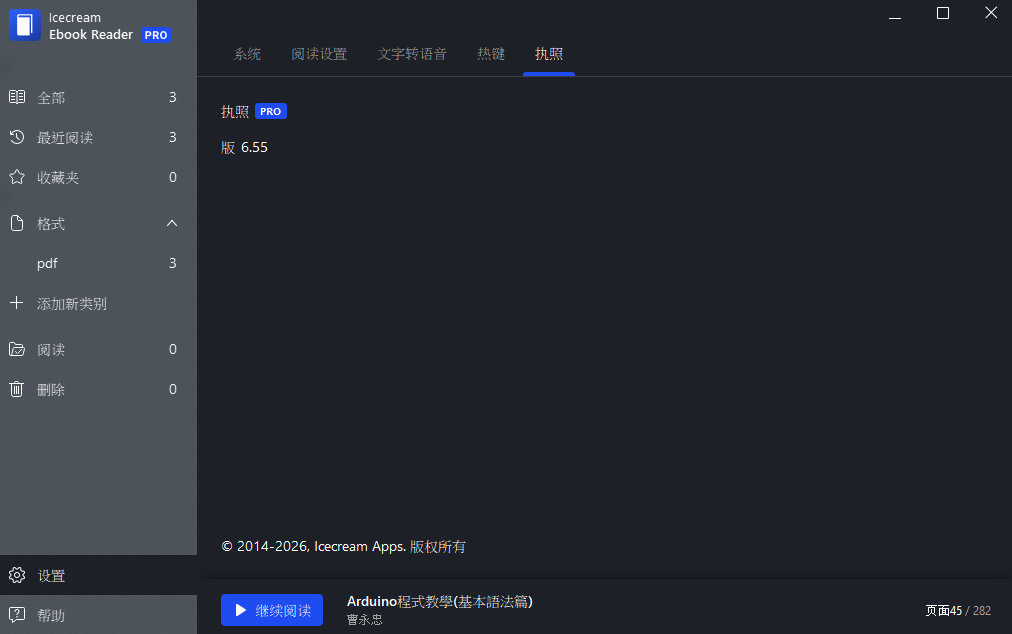Click the question mark icon beside 帮助

coord(17,615)
